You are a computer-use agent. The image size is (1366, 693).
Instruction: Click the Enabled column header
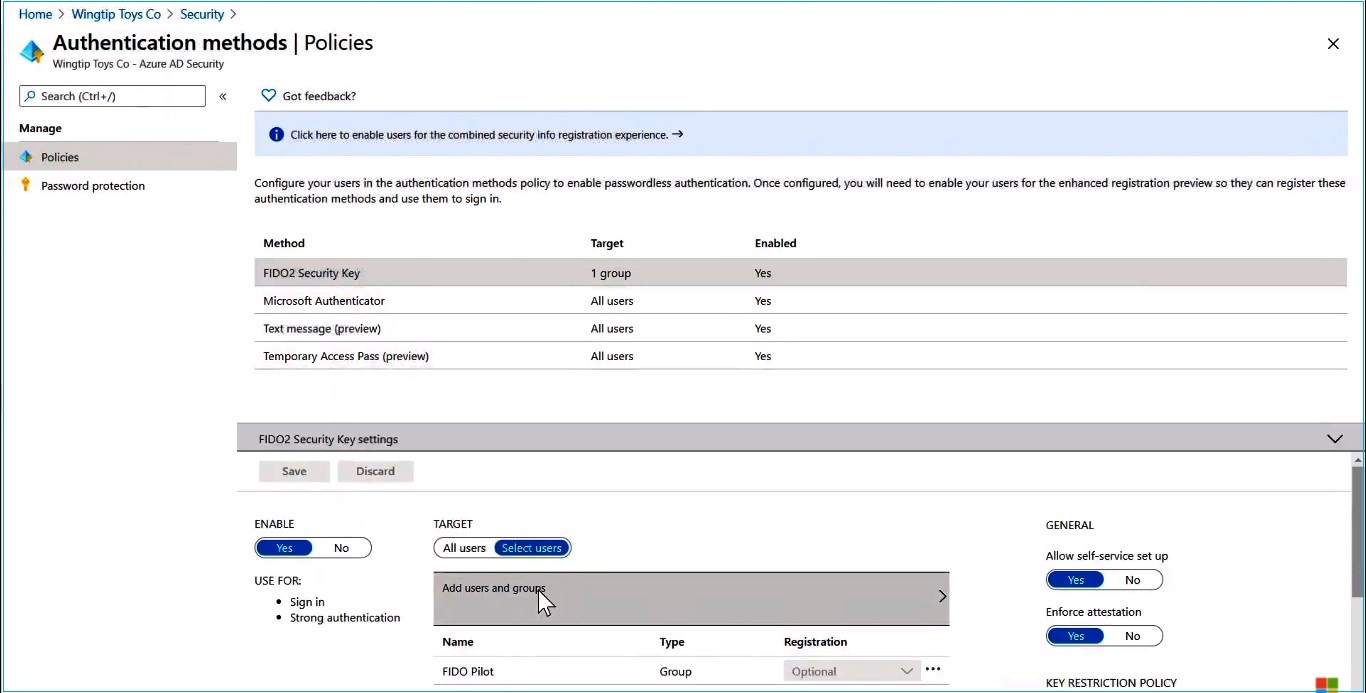[x=776, y=243]
